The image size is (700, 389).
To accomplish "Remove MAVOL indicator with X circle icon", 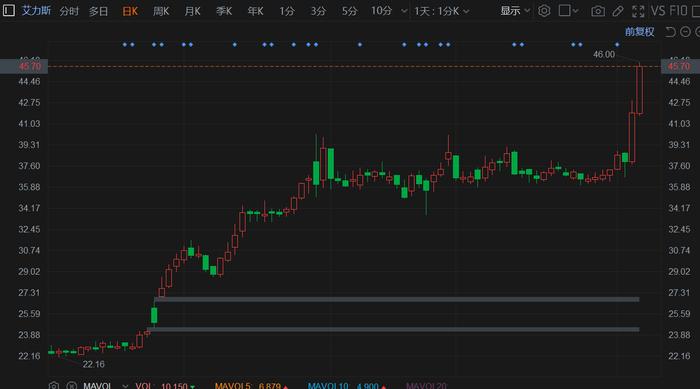I will (x=71, y=385).
